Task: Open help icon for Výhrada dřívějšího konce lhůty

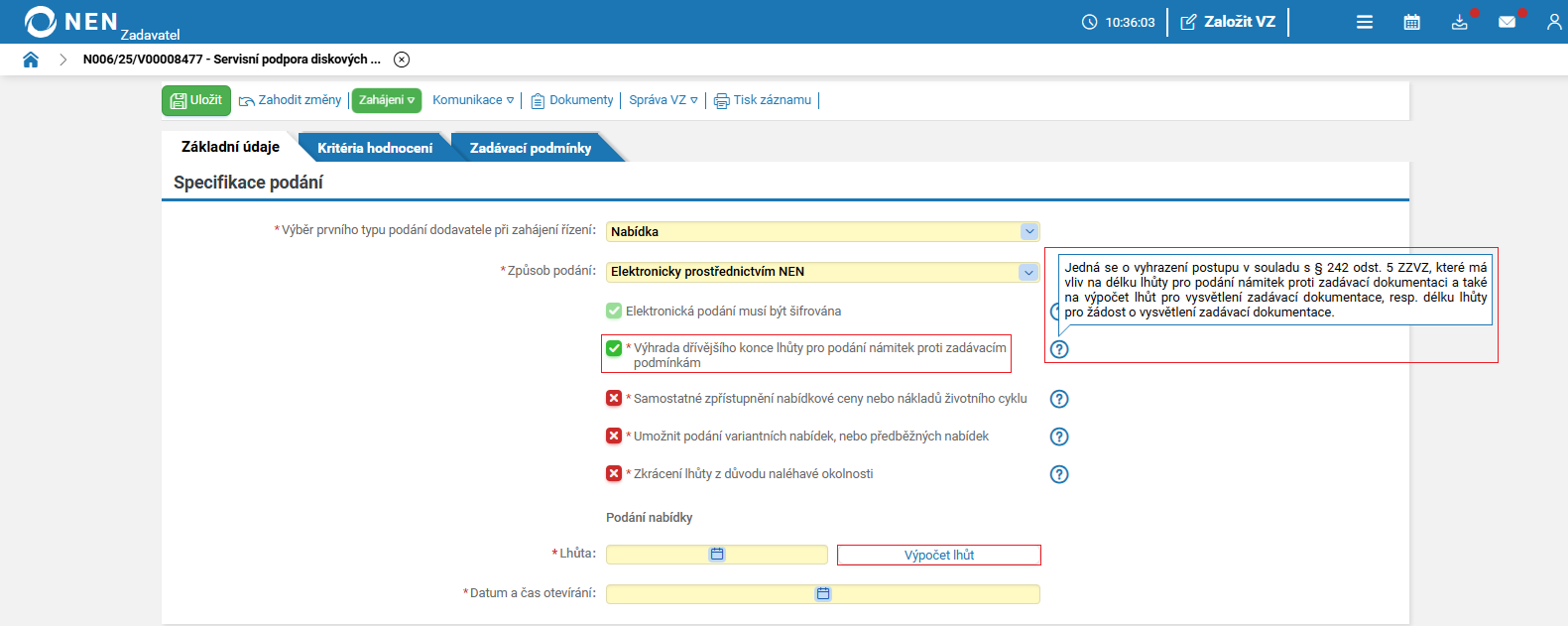Action: point(1059,349)
